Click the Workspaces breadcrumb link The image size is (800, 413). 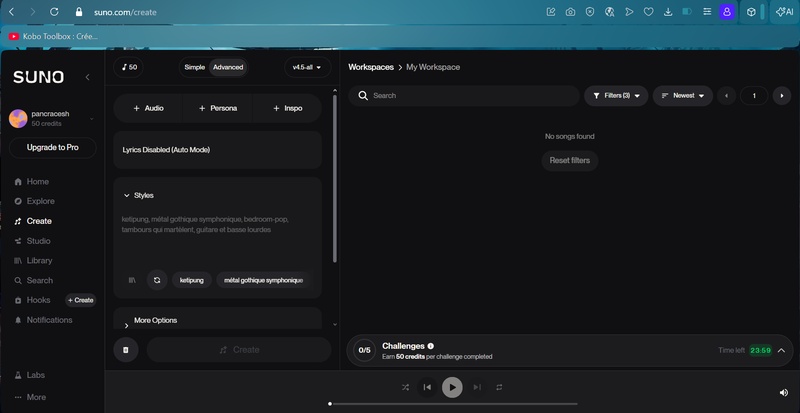[x=371, y=67]
